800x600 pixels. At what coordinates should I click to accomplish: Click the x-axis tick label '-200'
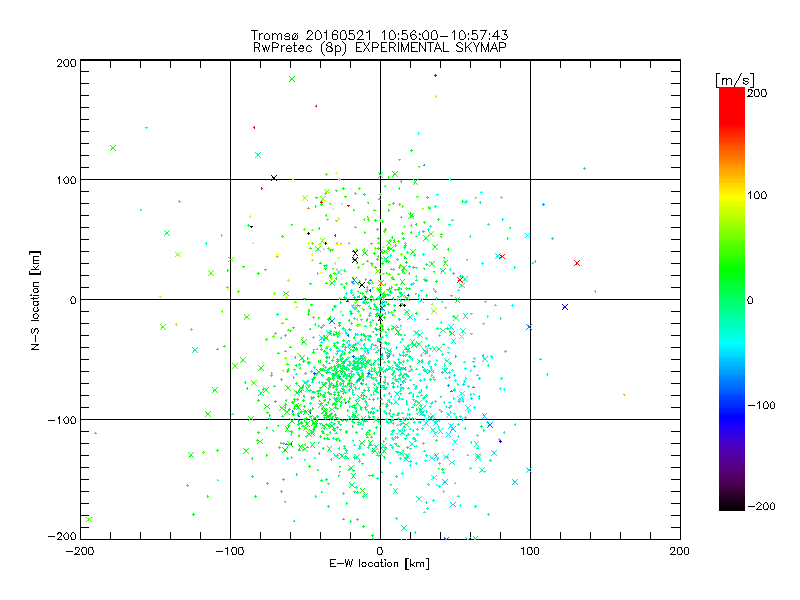click(x=81, y=551)
